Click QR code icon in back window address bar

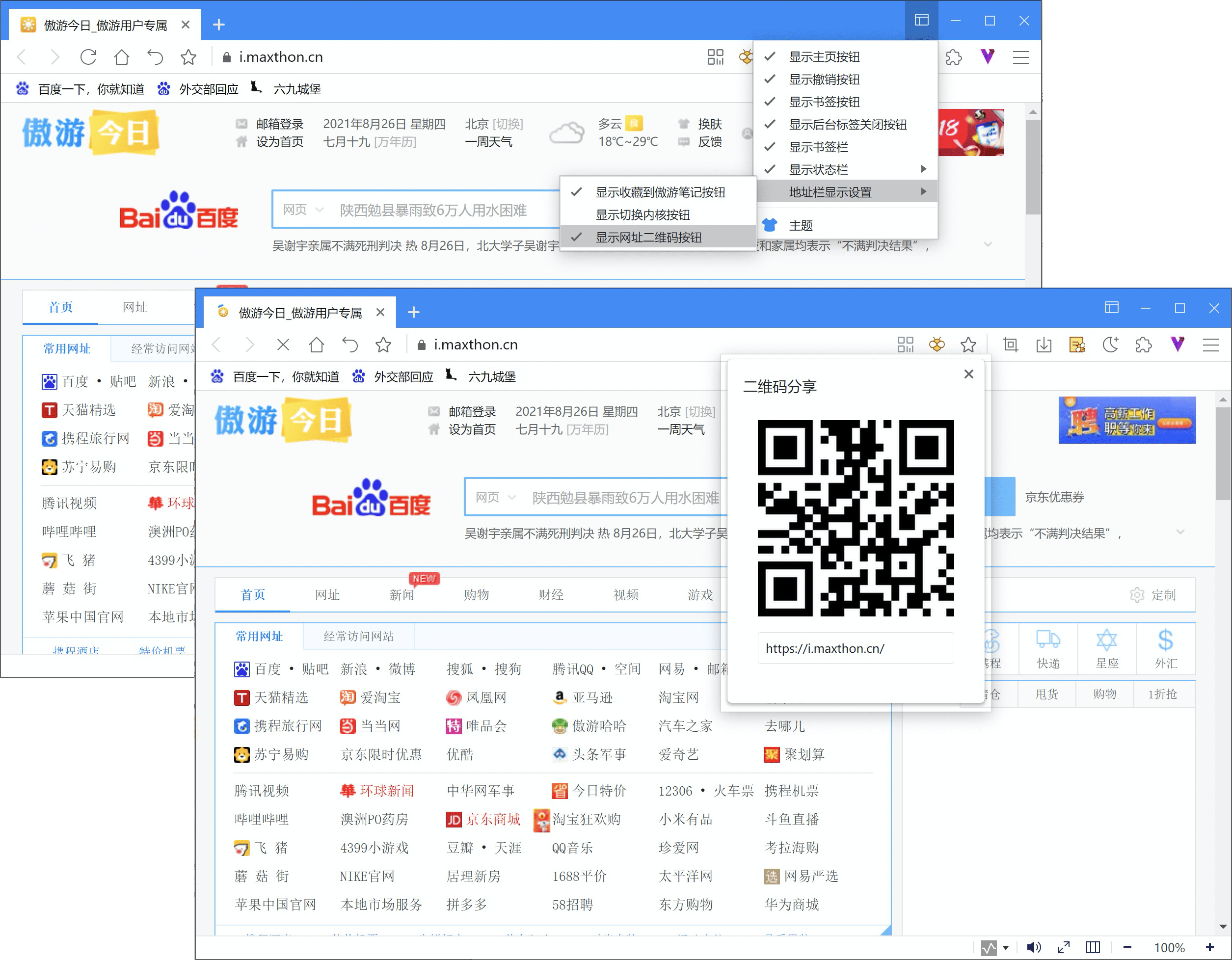[715, 57]
